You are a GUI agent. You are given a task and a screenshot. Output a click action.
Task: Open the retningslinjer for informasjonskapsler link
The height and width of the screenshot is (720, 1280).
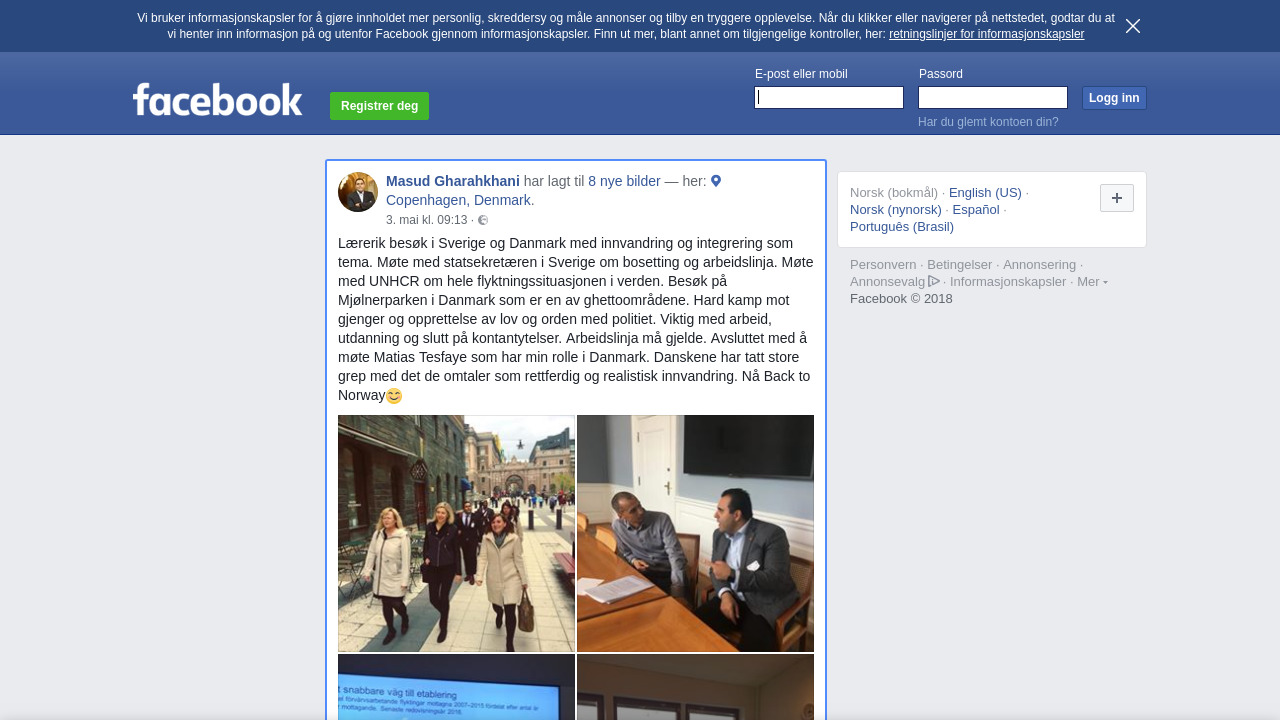pos(986,34)
